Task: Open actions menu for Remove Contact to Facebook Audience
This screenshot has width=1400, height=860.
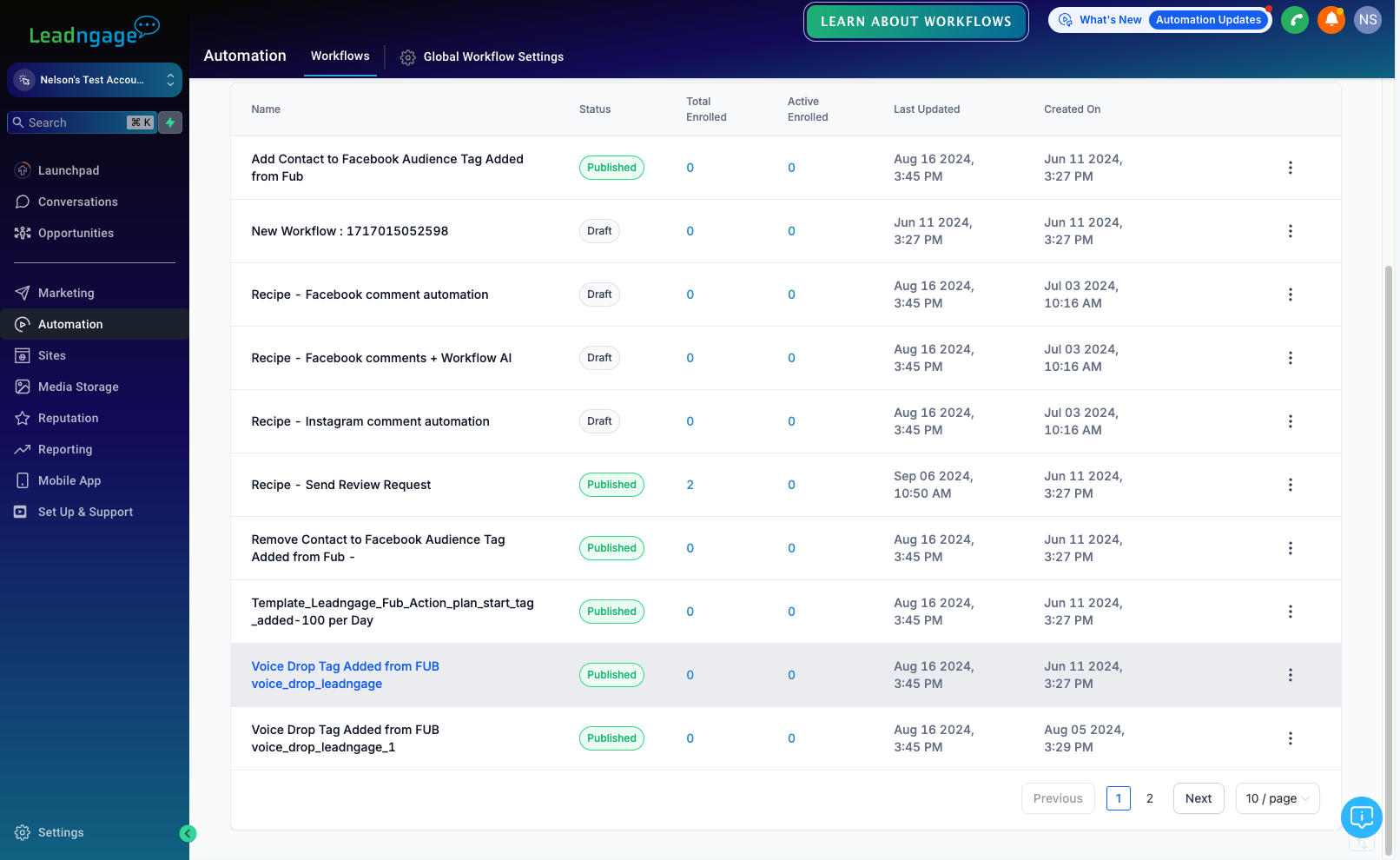Action: coord(1291,548)
